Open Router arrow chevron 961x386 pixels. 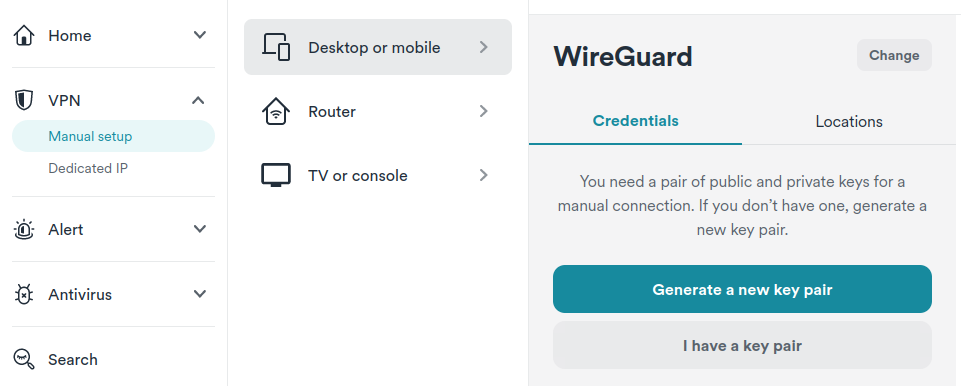(x=484, y=111)
